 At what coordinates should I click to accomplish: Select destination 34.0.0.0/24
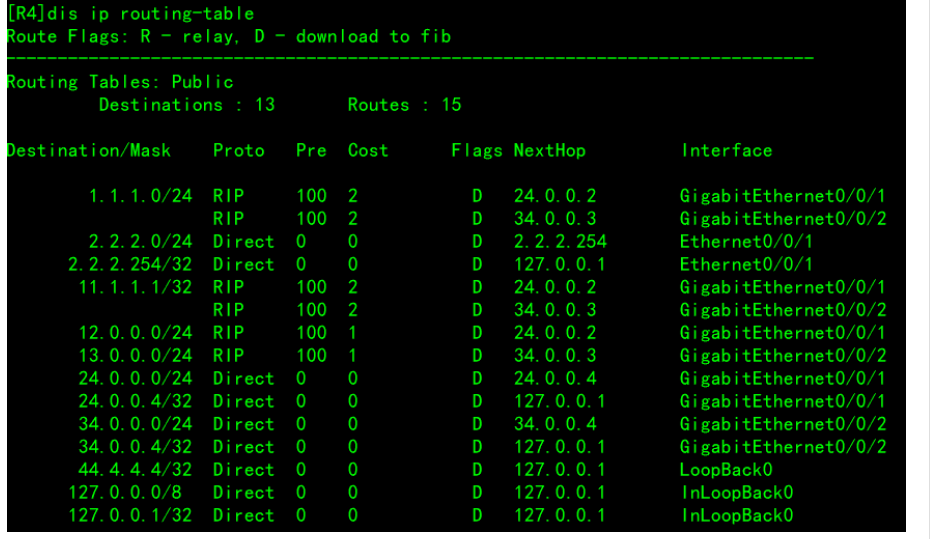pyautogui.click(x=135, y=425)
